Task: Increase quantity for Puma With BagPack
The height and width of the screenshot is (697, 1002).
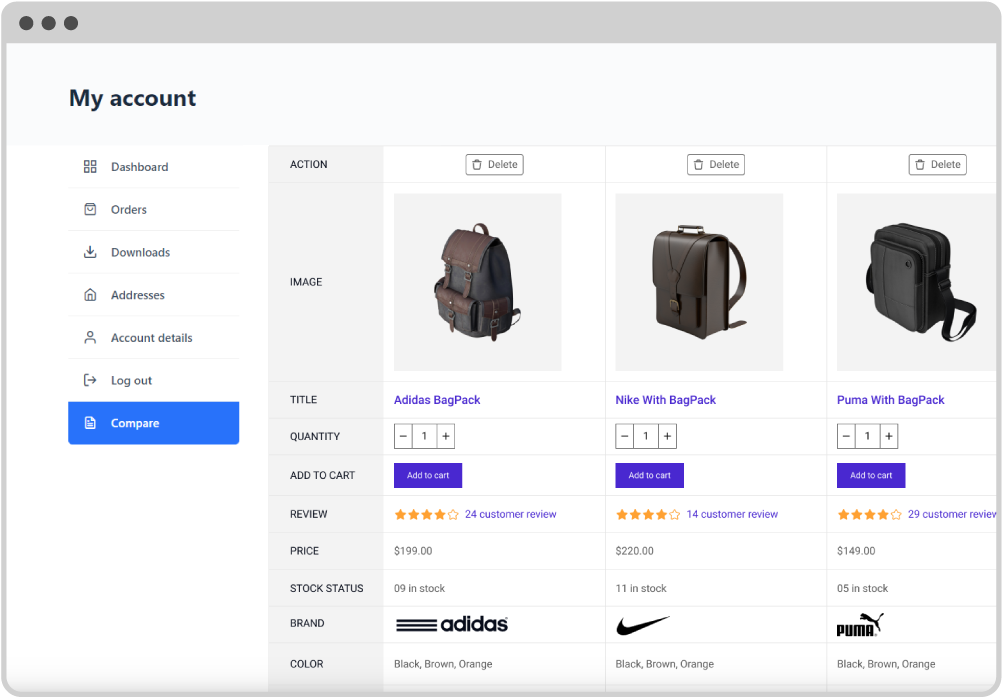Action: pos(889,436)
